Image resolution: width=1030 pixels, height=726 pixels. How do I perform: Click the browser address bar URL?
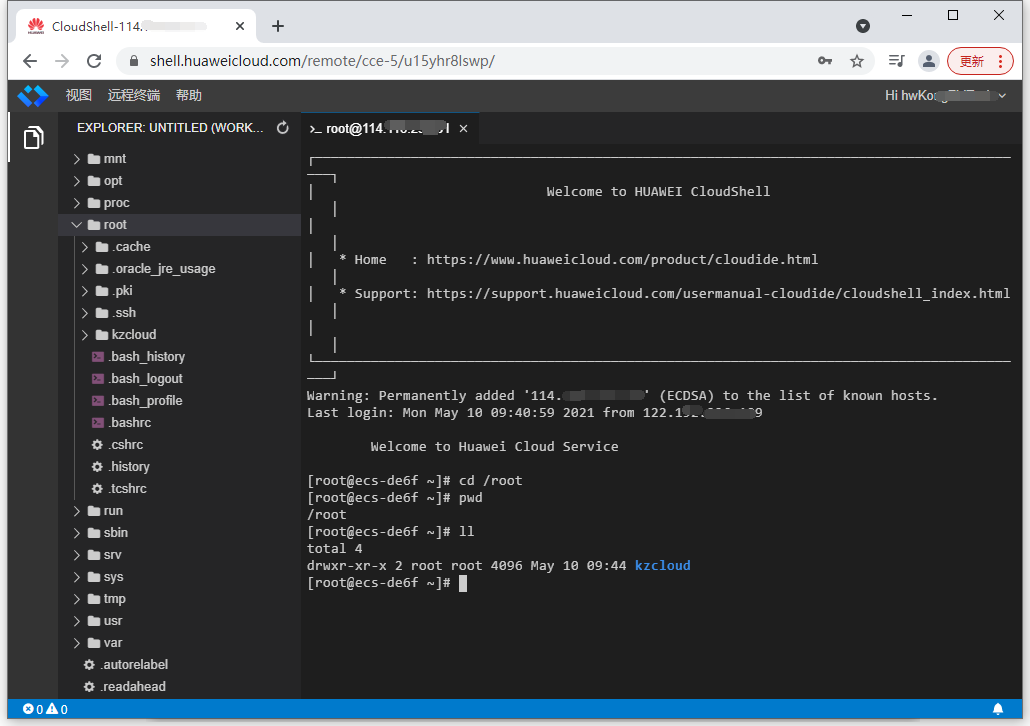coord(322,61)
